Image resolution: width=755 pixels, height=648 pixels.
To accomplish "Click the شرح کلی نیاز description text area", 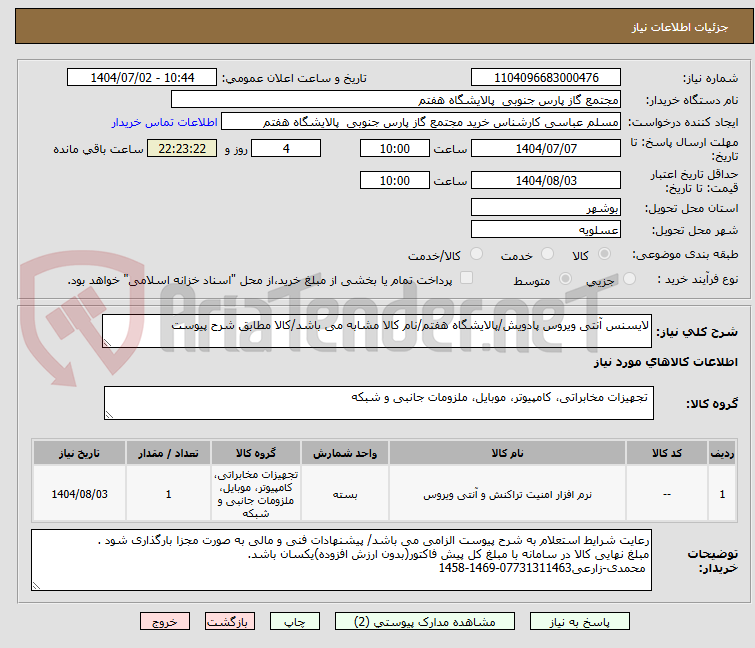I will point(378,332).
